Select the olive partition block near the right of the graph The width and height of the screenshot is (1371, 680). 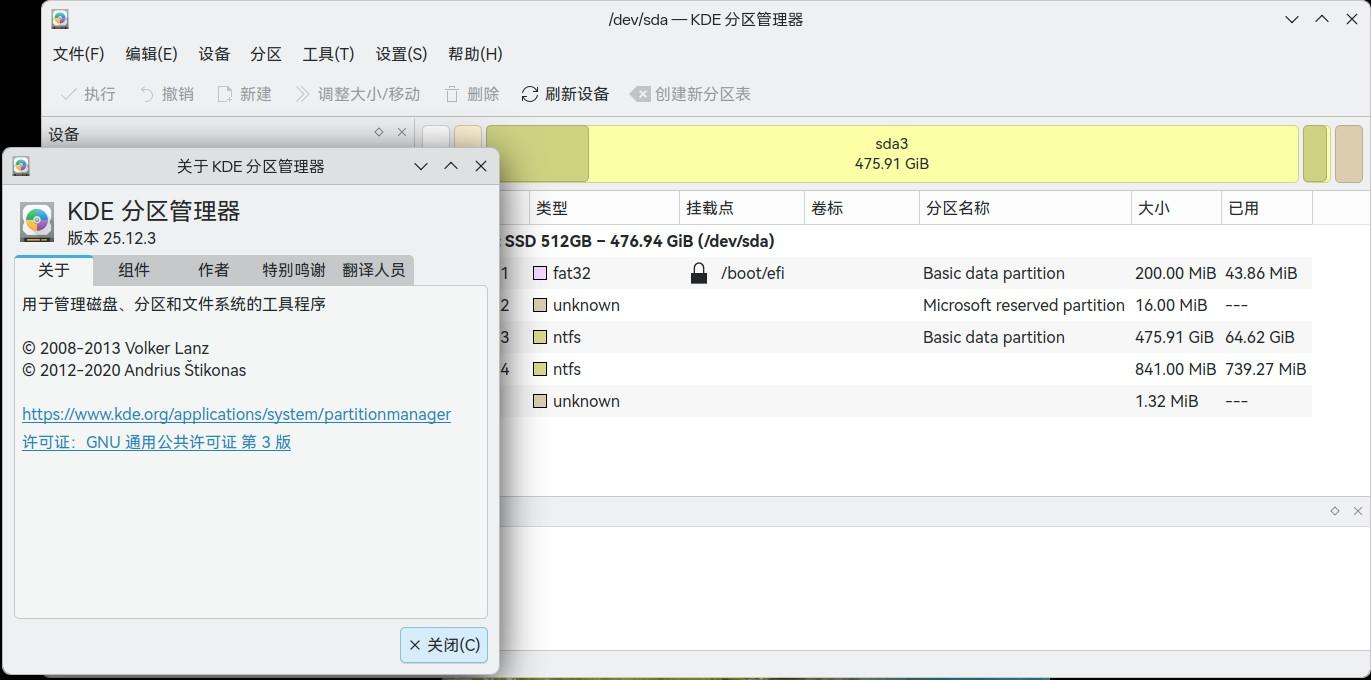coord(1315,154)
